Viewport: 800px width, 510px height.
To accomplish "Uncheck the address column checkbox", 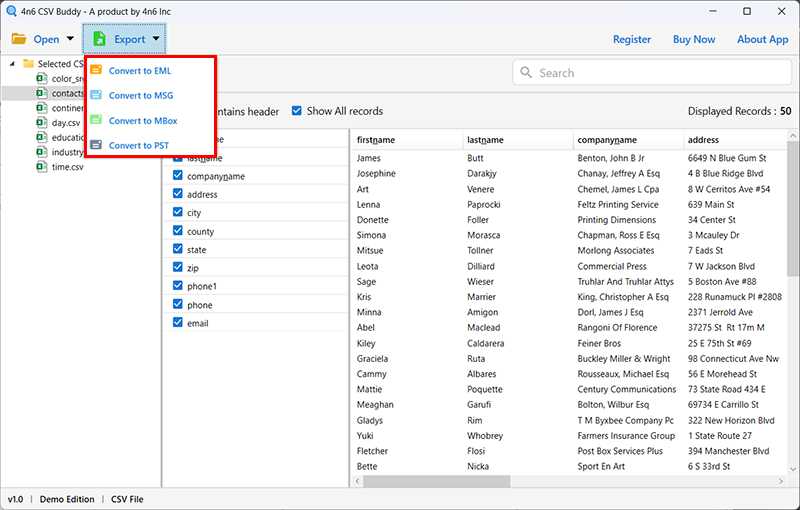I will [178, 194].
